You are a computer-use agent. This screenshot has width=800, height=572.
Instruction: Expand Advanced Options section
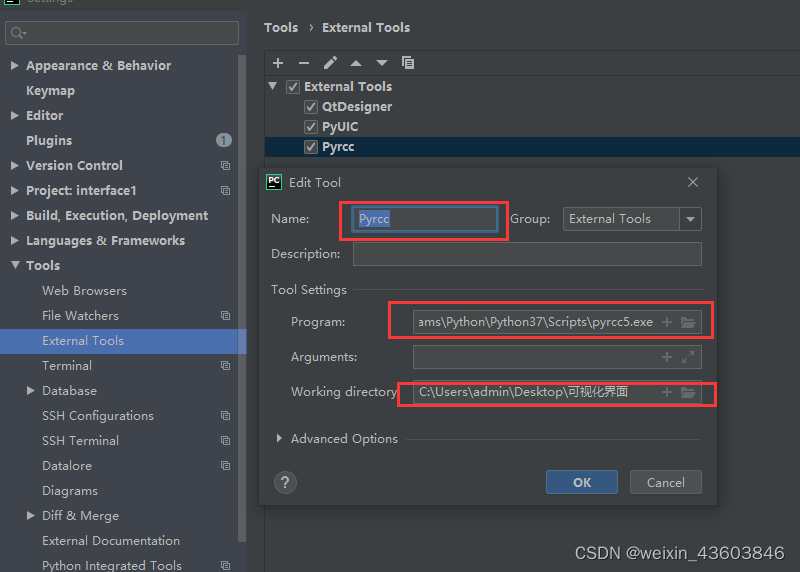[x=279, y=438]
